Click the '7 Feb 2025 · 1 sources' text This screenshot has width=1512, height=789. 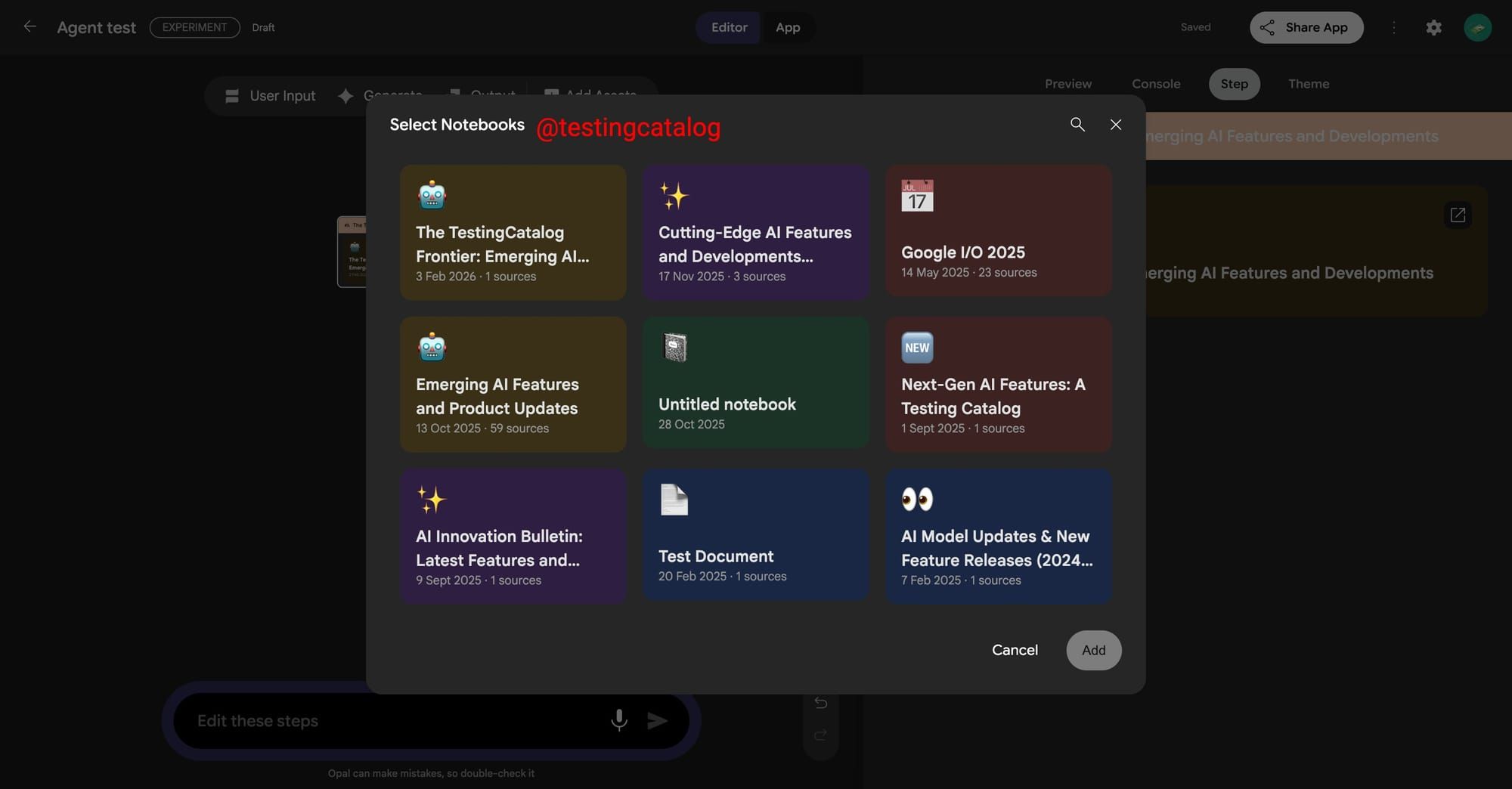[960, 580]
